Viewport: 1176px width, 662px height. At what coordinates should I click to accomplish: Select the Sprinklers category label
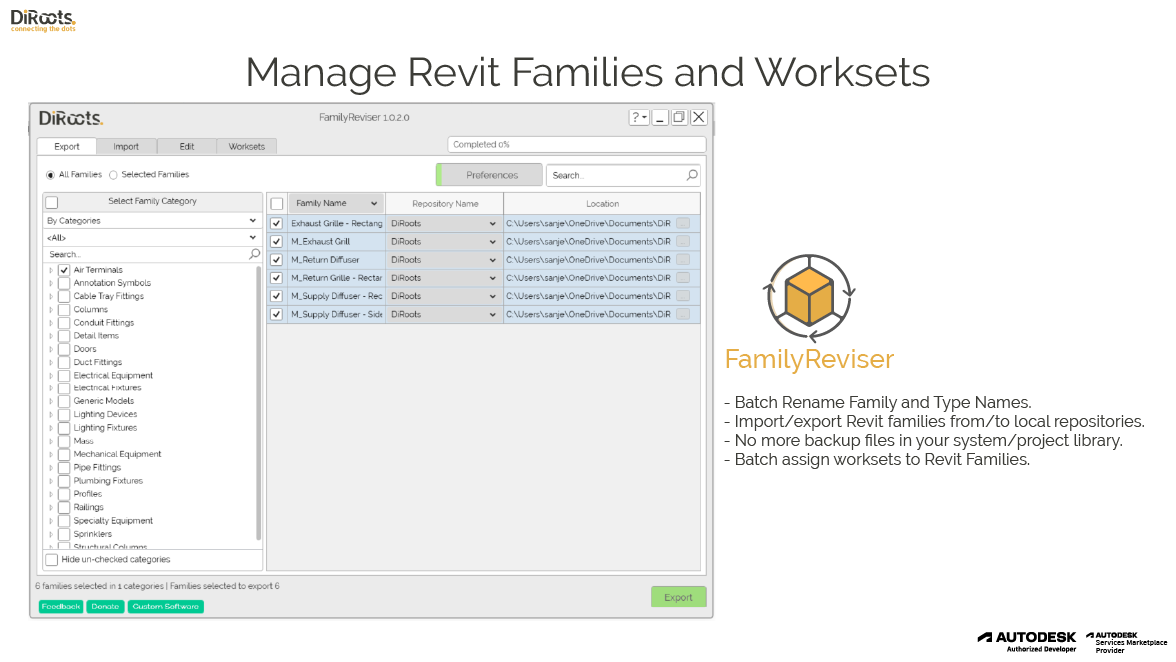[x=92, y=535]
